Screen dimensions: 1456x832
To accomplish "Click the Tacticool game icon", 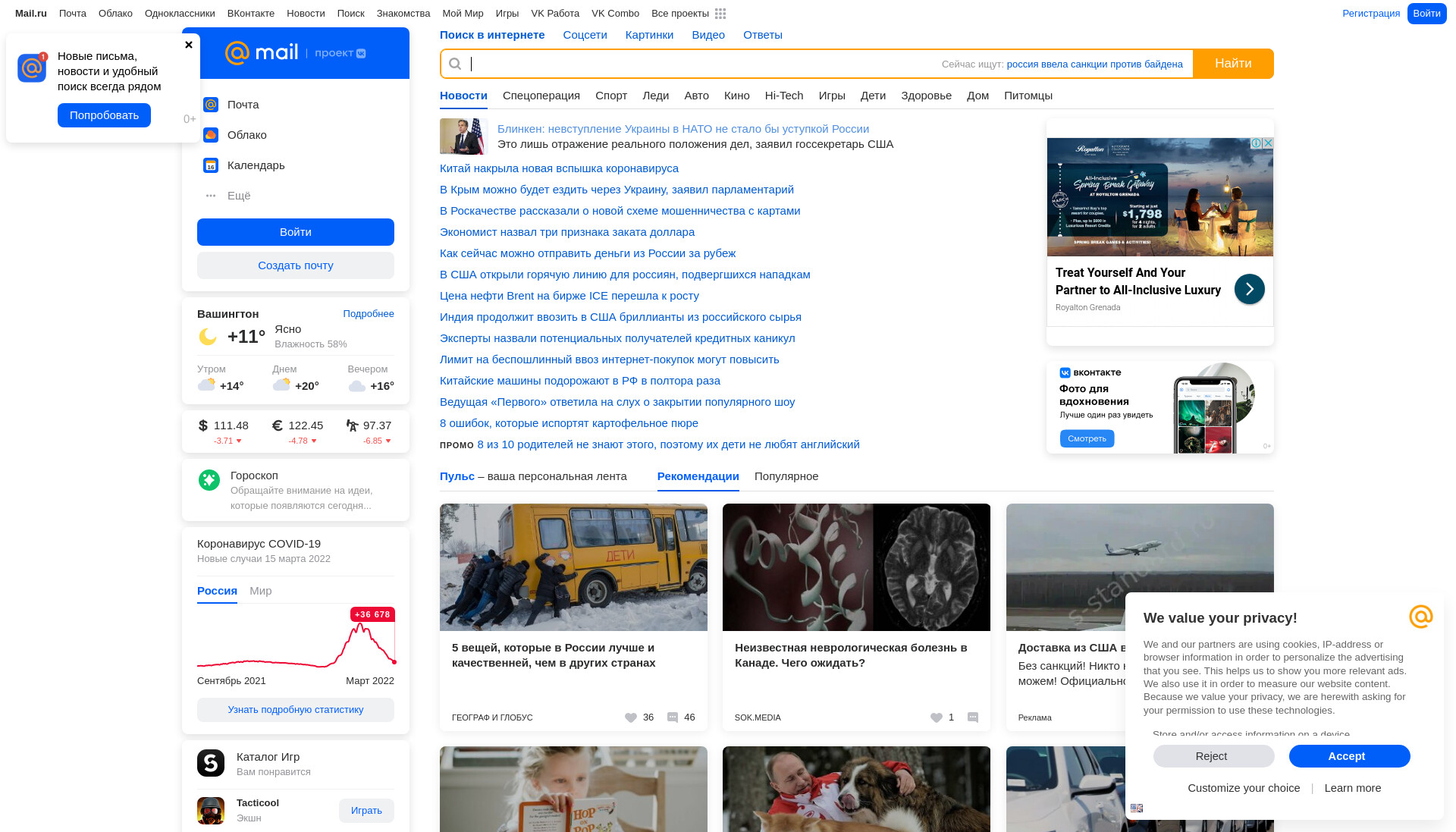I will 211,811.
